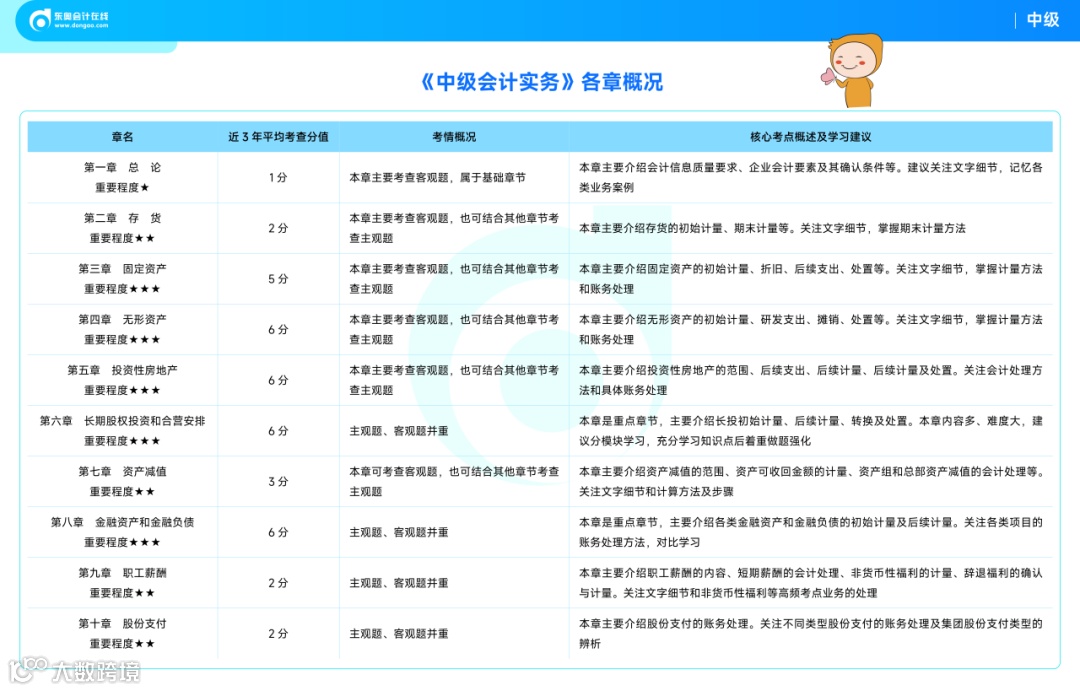The image size is (1080, 691).
Task: Select the 近3年平均考查分值 column header
Action: tap(278, 137)
